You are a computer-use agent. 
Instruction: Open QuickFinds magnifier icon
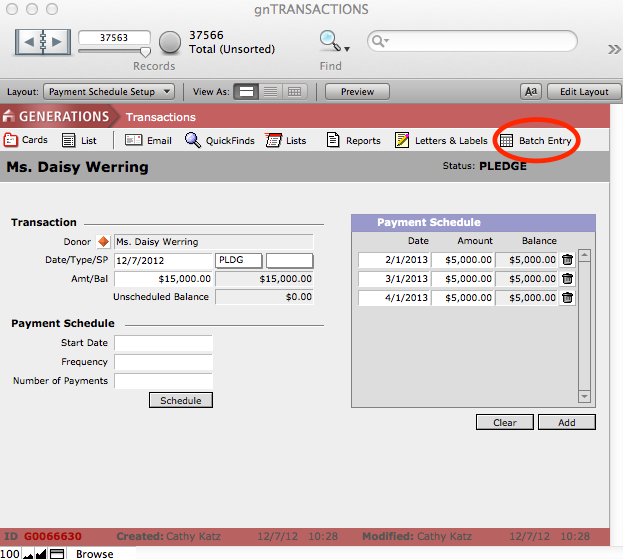click(193, 141)
